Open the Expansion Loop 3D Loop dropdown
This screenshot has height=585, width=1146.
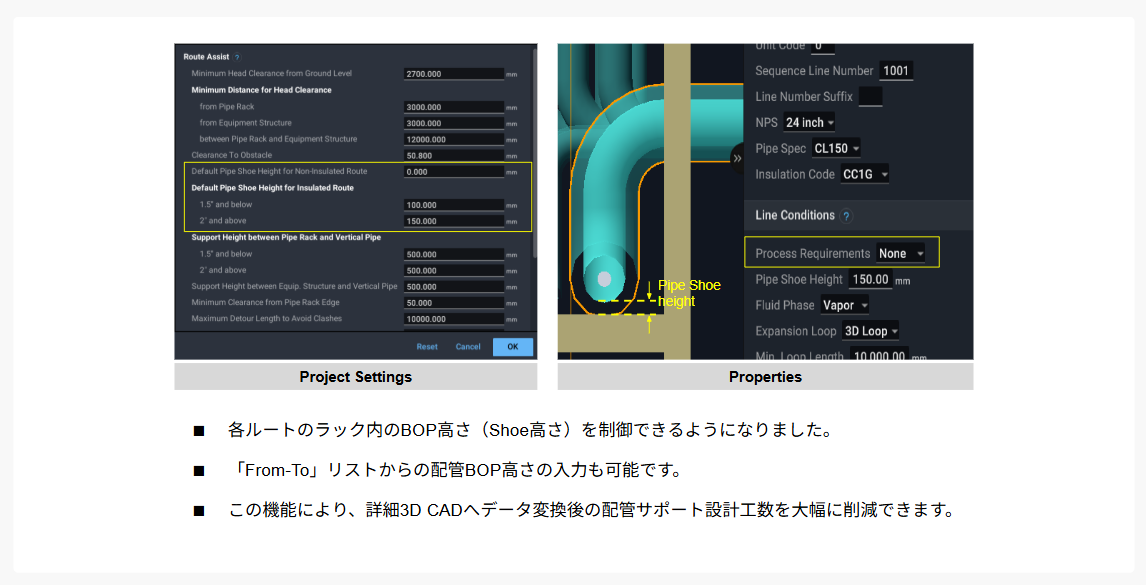[x=870, y=331]
